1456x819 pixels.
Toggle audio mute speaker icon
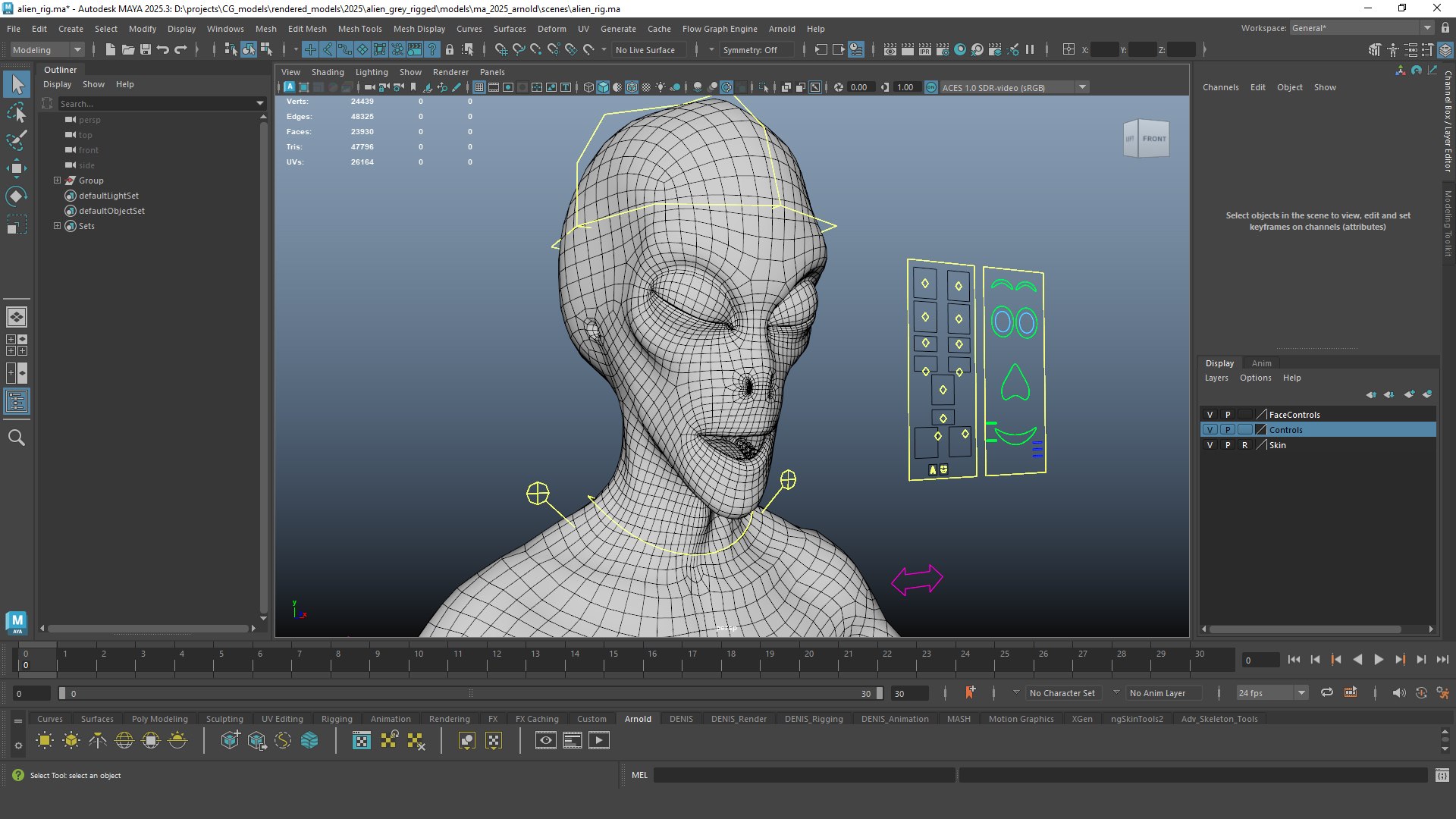tap(1399, 692)
